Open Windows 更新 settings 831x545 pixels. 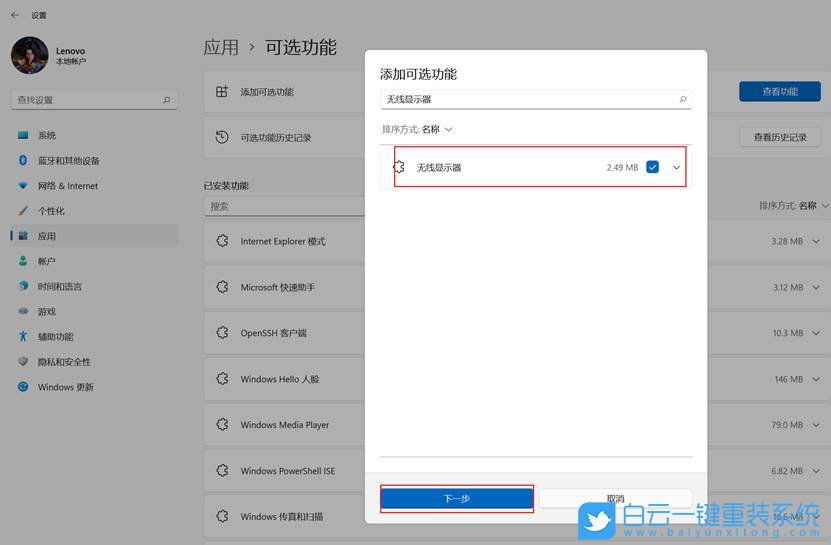[94, 387]
